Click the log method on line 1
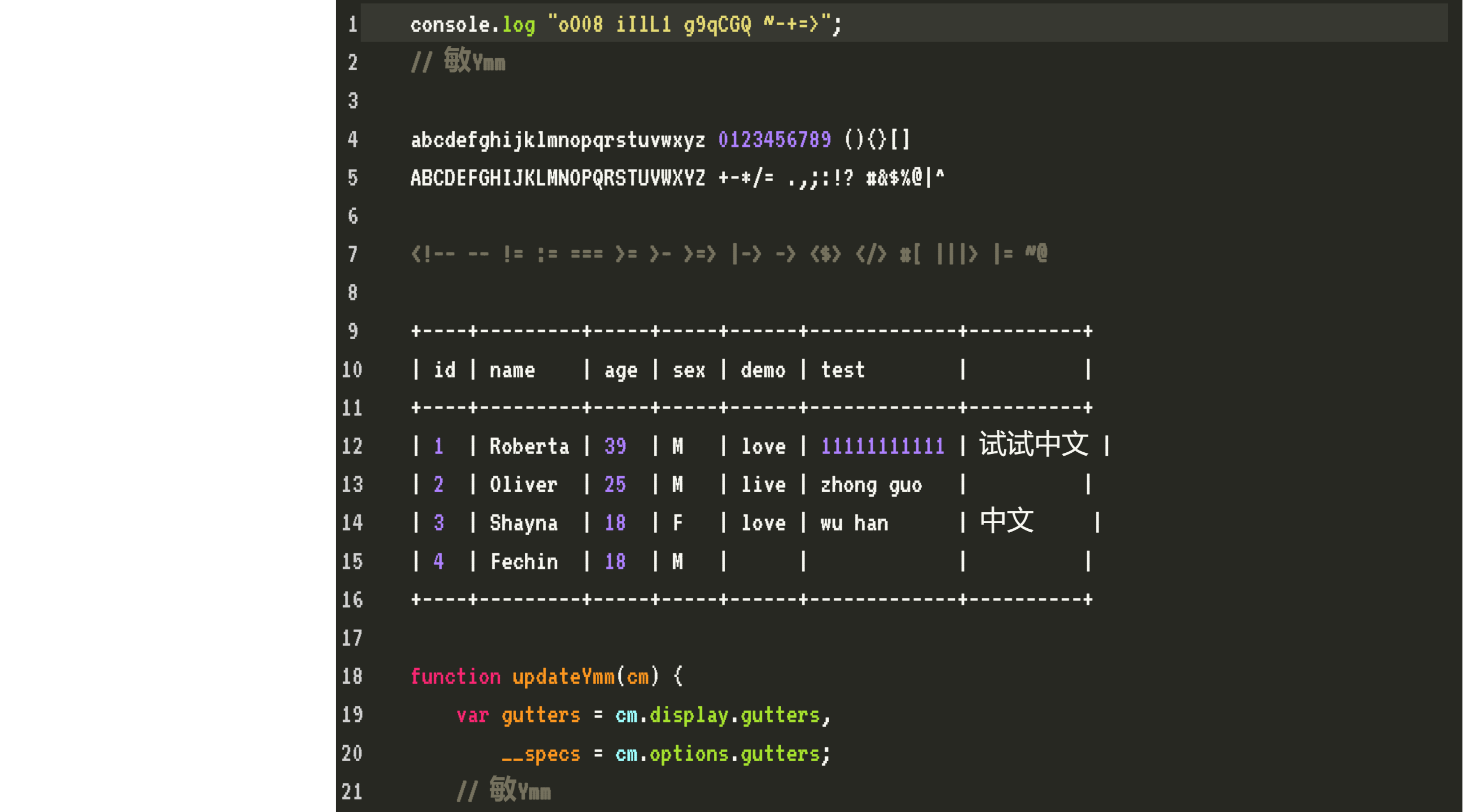This screenshot has width=1463, height=812. click(519, 25)
